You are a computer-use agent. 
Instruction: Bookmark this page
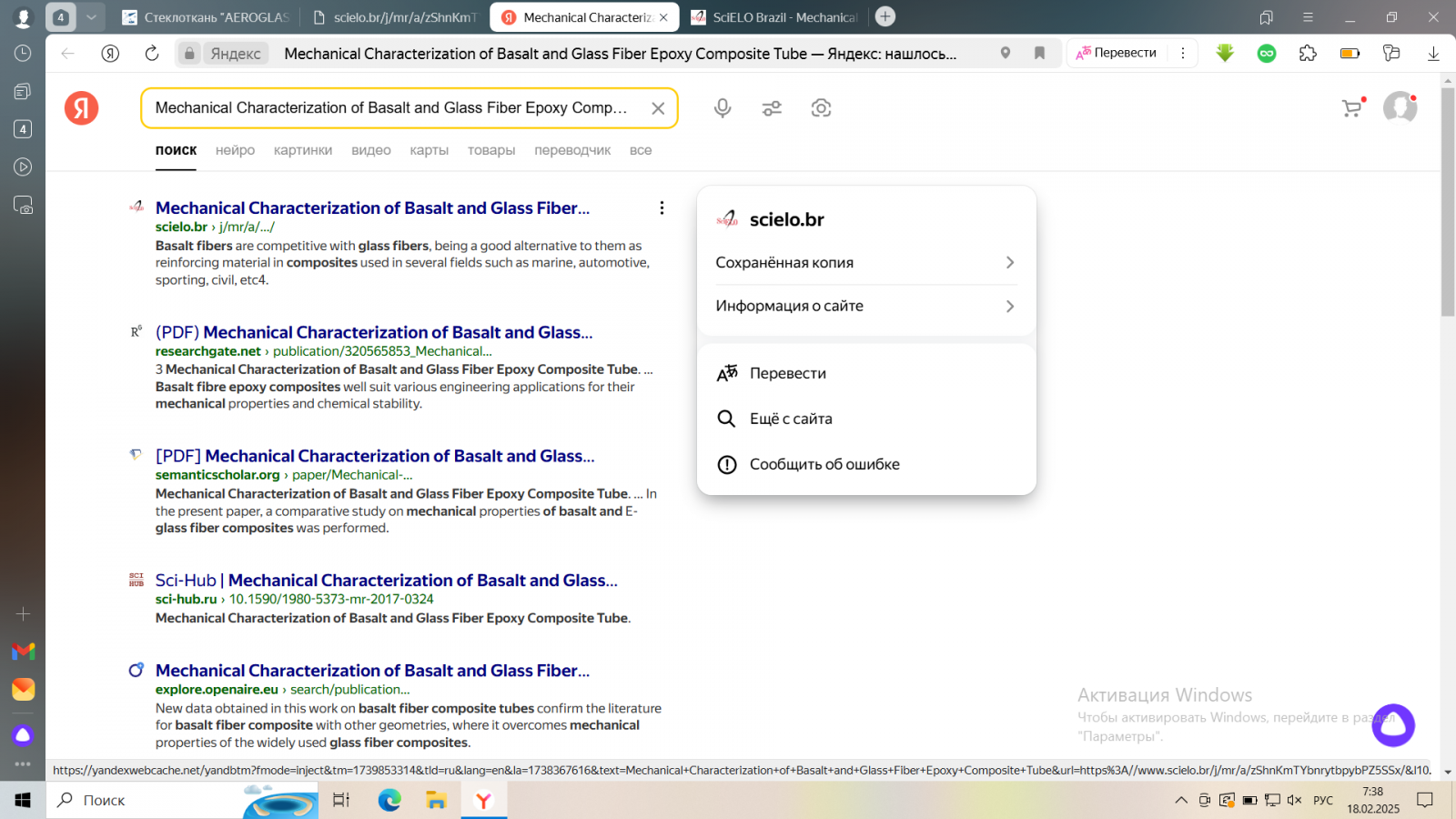(x=1039, y=54)
